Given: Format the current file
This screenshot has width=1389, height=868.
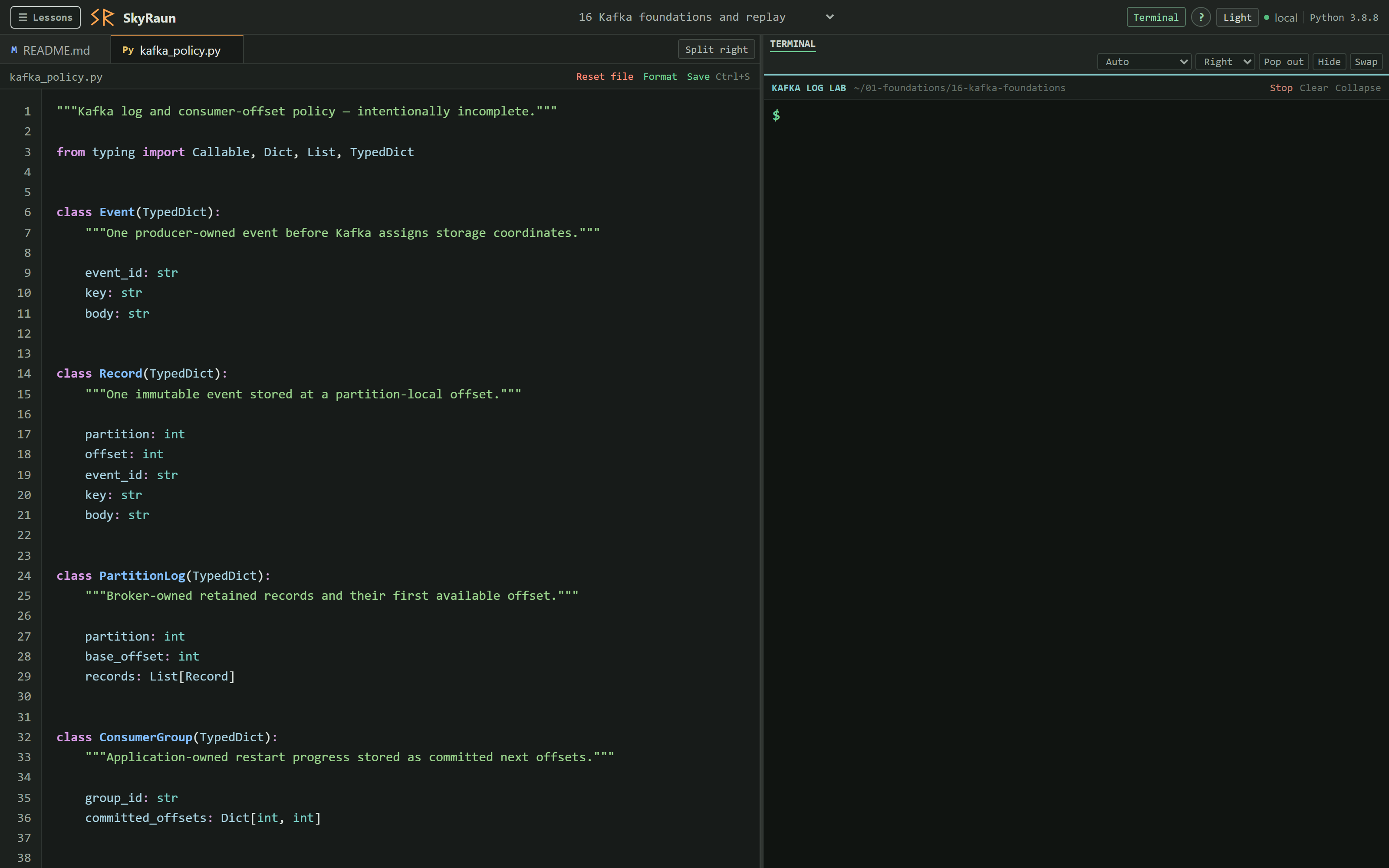Looking at the screenshot, I should [x=659, y=76].
